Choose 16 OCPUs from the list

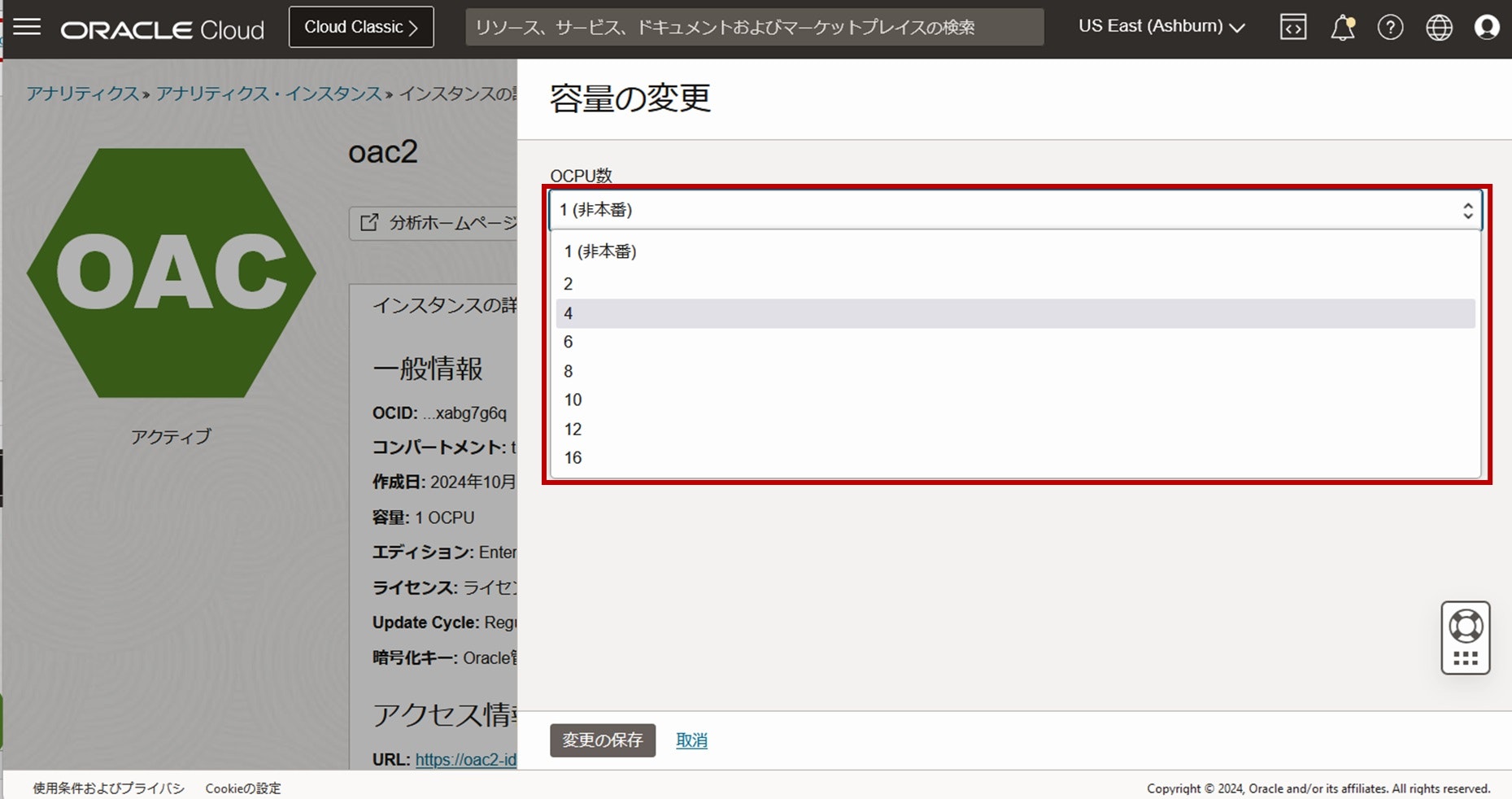coord(1015,457)
